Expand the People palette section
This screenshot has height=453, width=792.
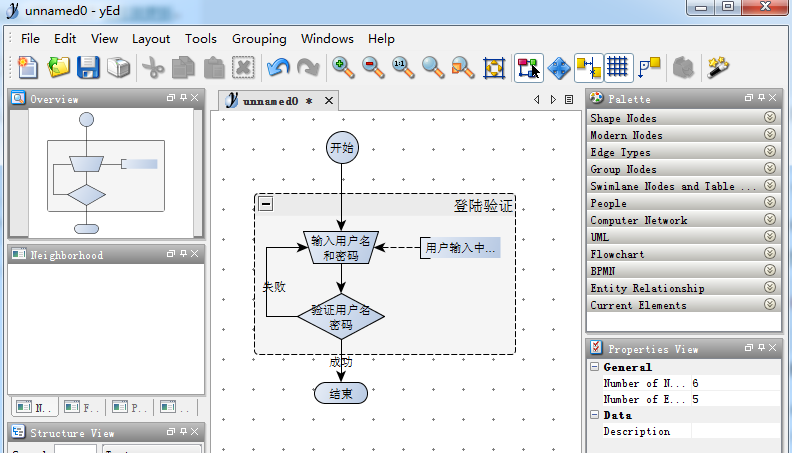684,203
